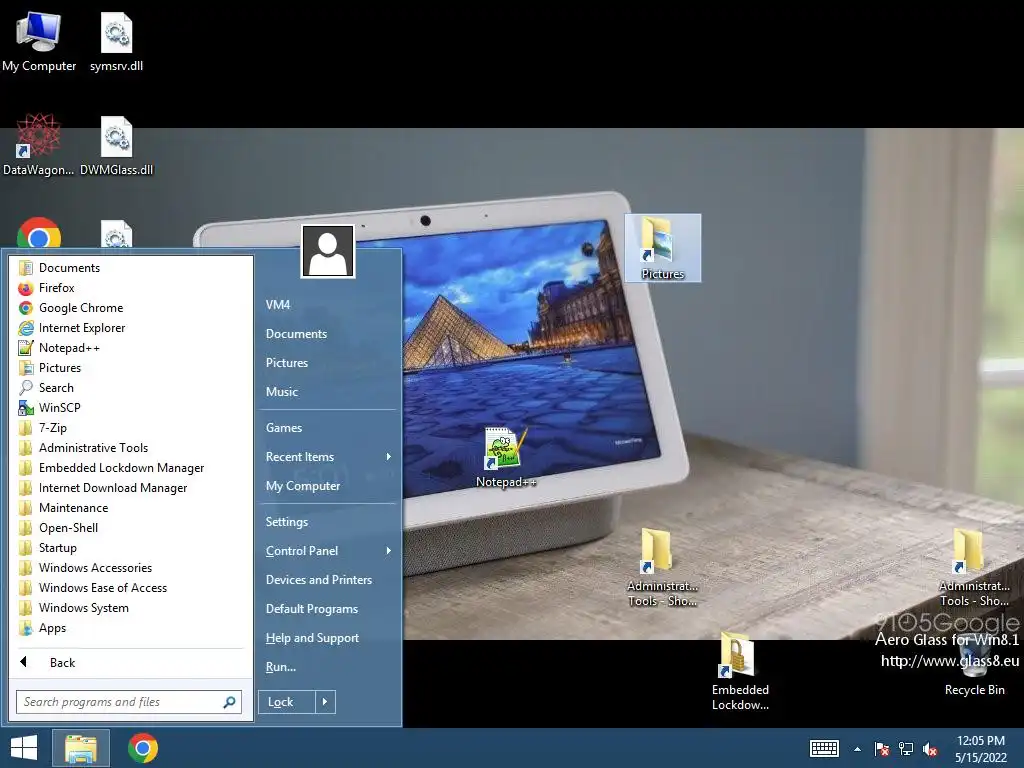Launch WinSCP from the Start menu
Screen dimensions: 1024x768
[131, 408]
